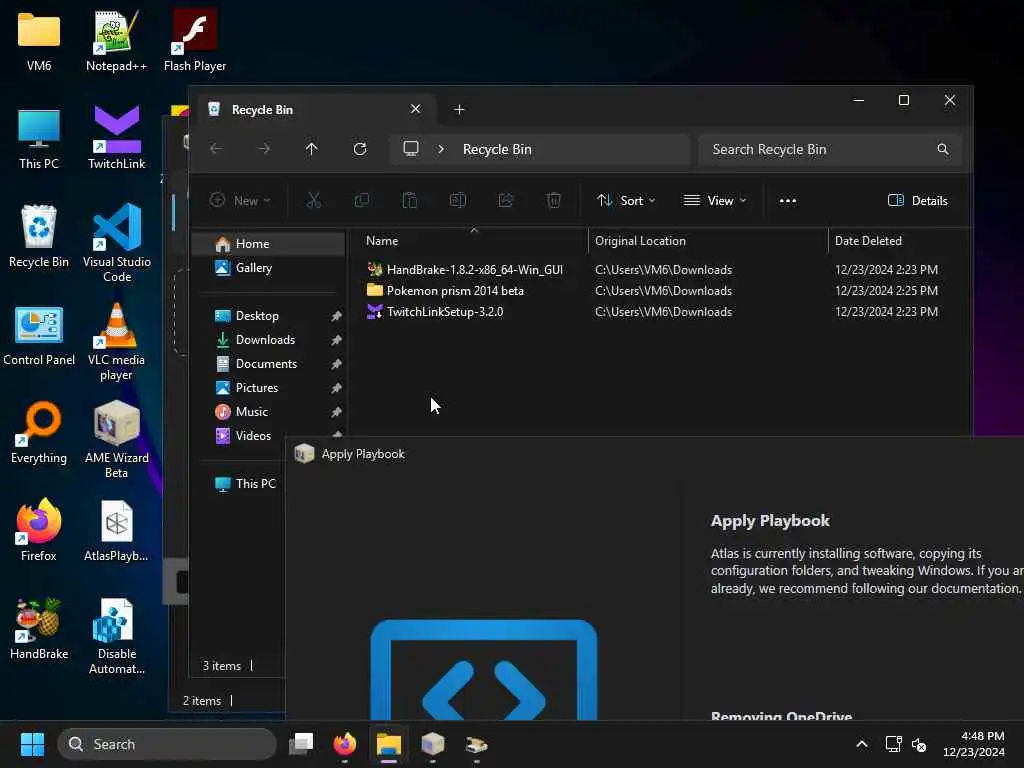Launch AME Wizard Beta desktop icon
This screenshot has width=1024, height=768.
[x=116, y=440]
